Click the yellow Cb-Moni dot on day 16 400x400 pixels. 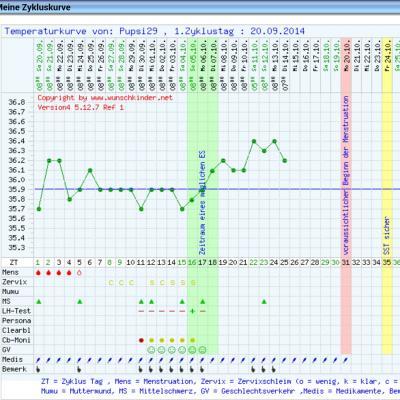[x=192, y=340]
